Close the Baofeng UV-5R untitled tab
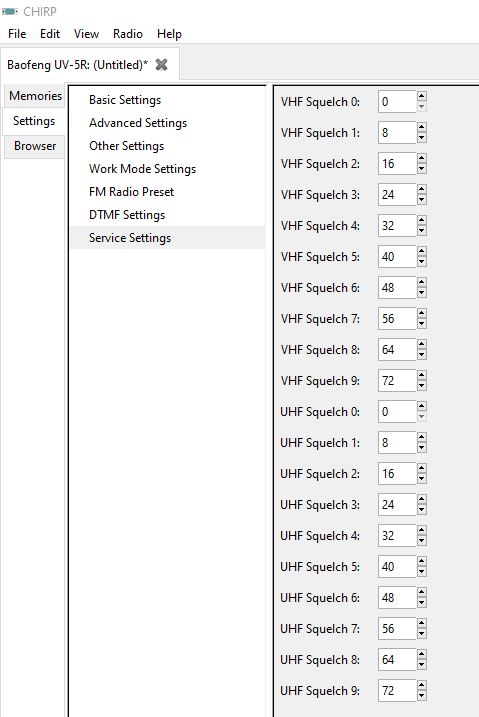Viewport: 479px width, 717px height. [161, 65]
